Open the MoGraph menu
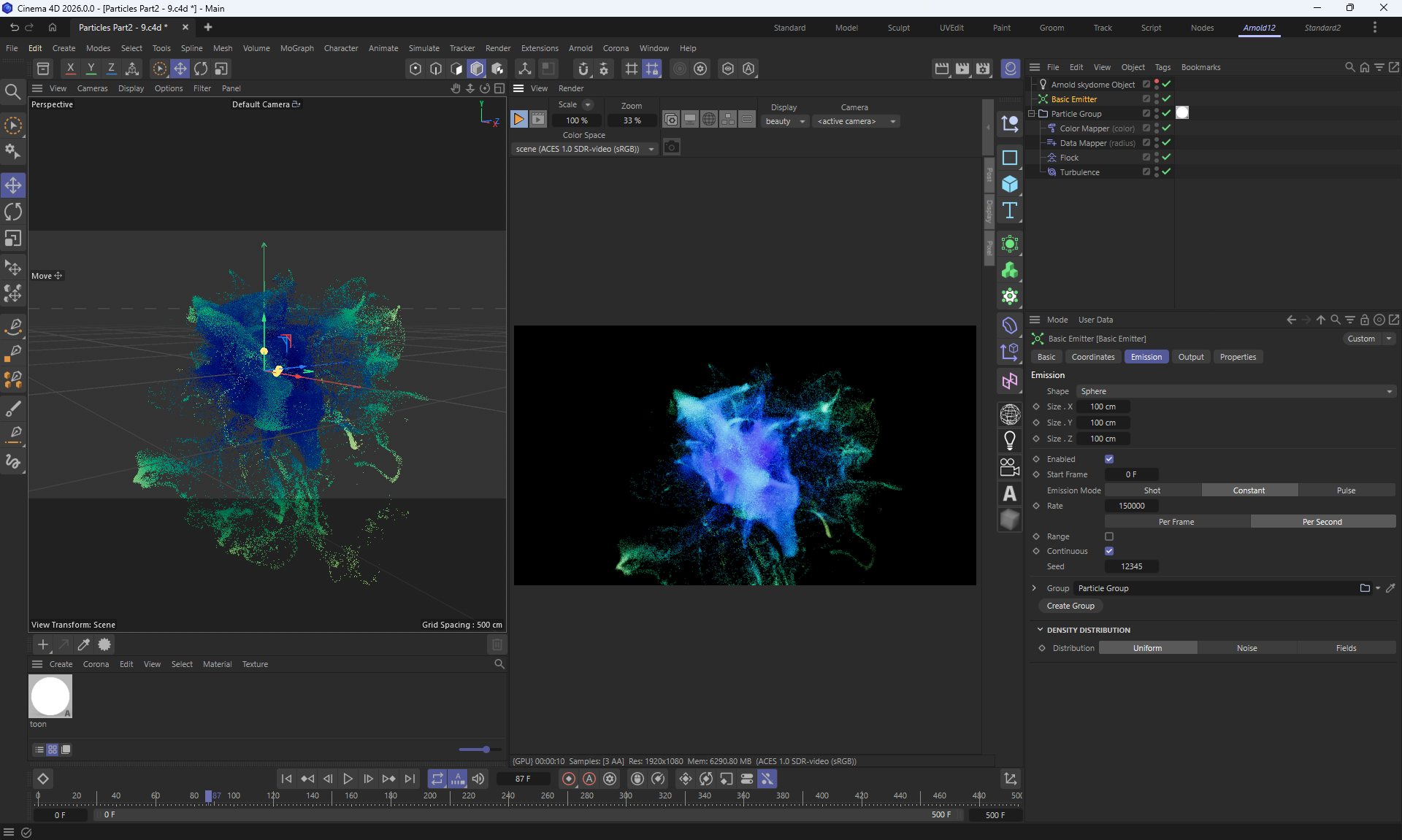This screenshot has height=840, width=1402. coord(296,48)
